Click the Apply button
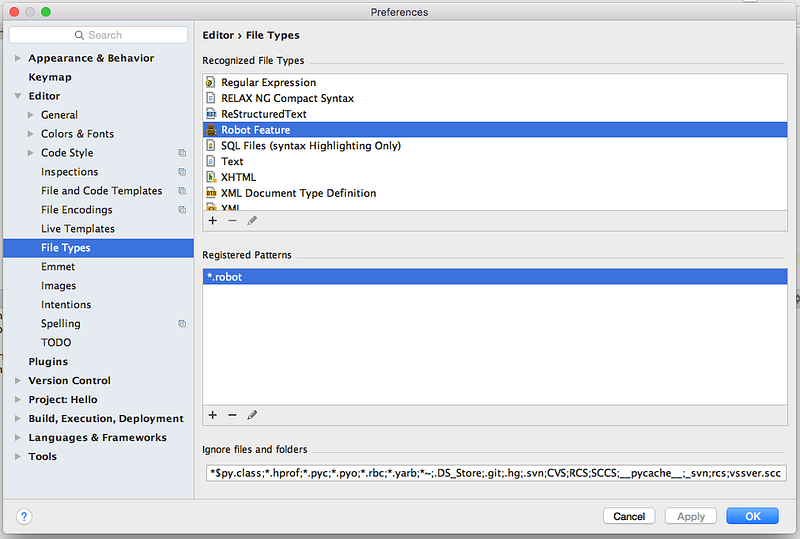800x539 pixels. point(691,517)
